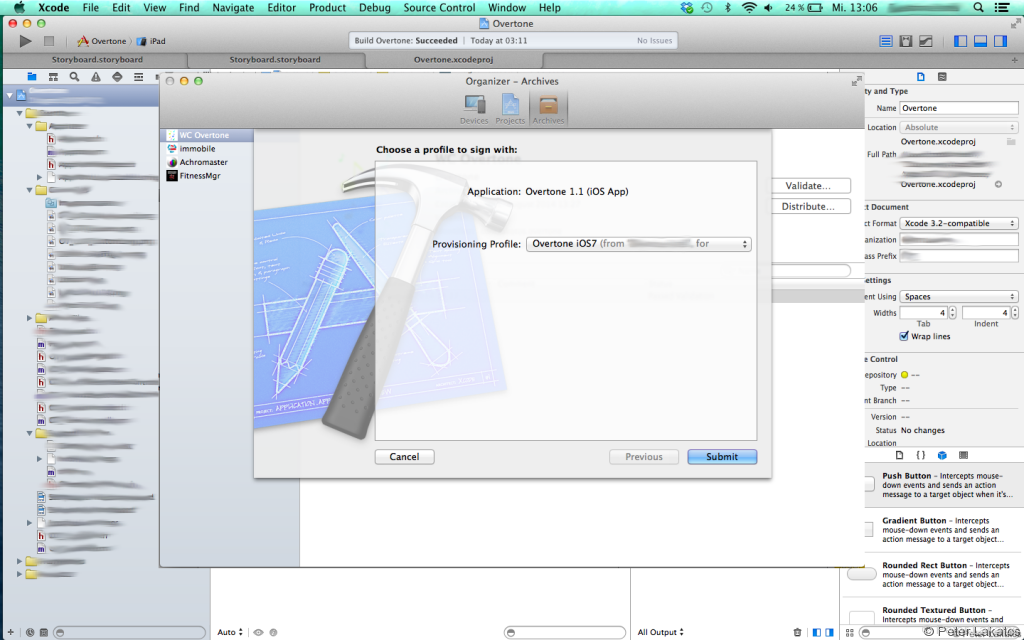The height and width of the screenshot is (640, 1024).
Task: Show the Media library icon
Action: click(x=963, y=455)
